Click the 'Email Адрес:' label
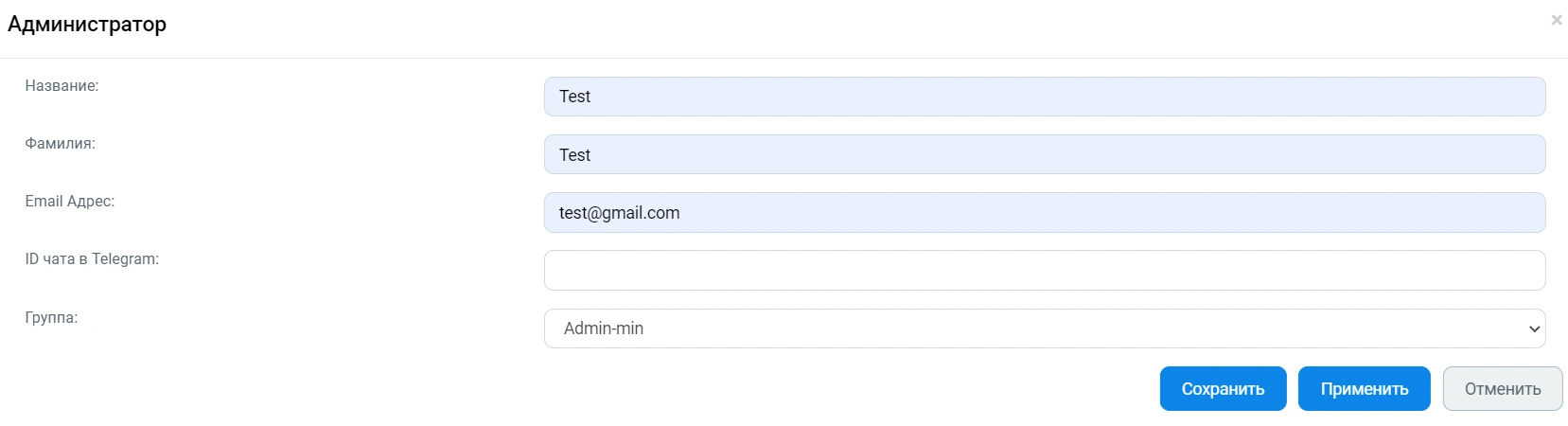The width and height of the screenshot is (1568, 426). point(69,202)
